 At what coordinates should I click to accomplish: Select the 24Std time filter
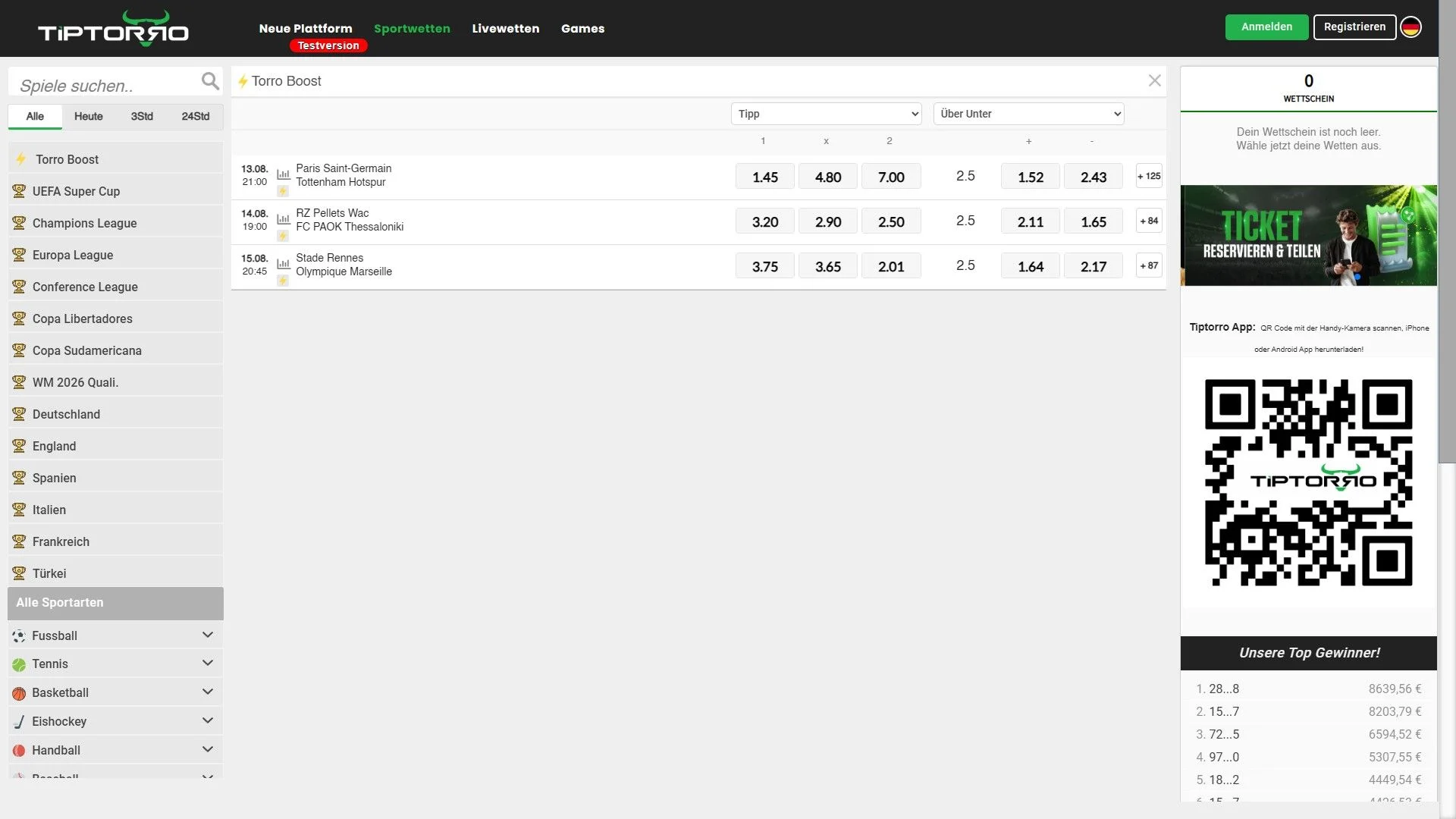coord(195,116)
